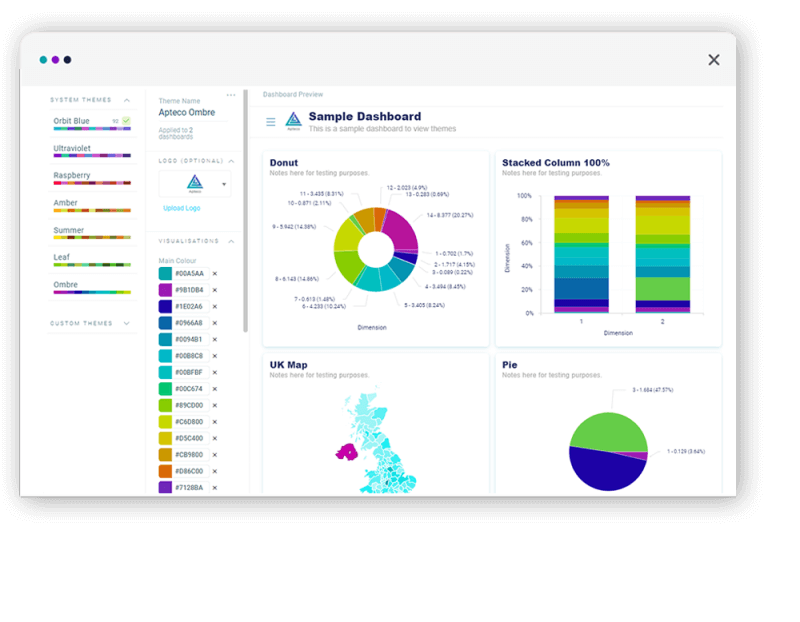The width and height of the screenshot is (800, 622).
Task: Open the hamburger menu beside Sample Dashboard
Action: pos(269,120)
